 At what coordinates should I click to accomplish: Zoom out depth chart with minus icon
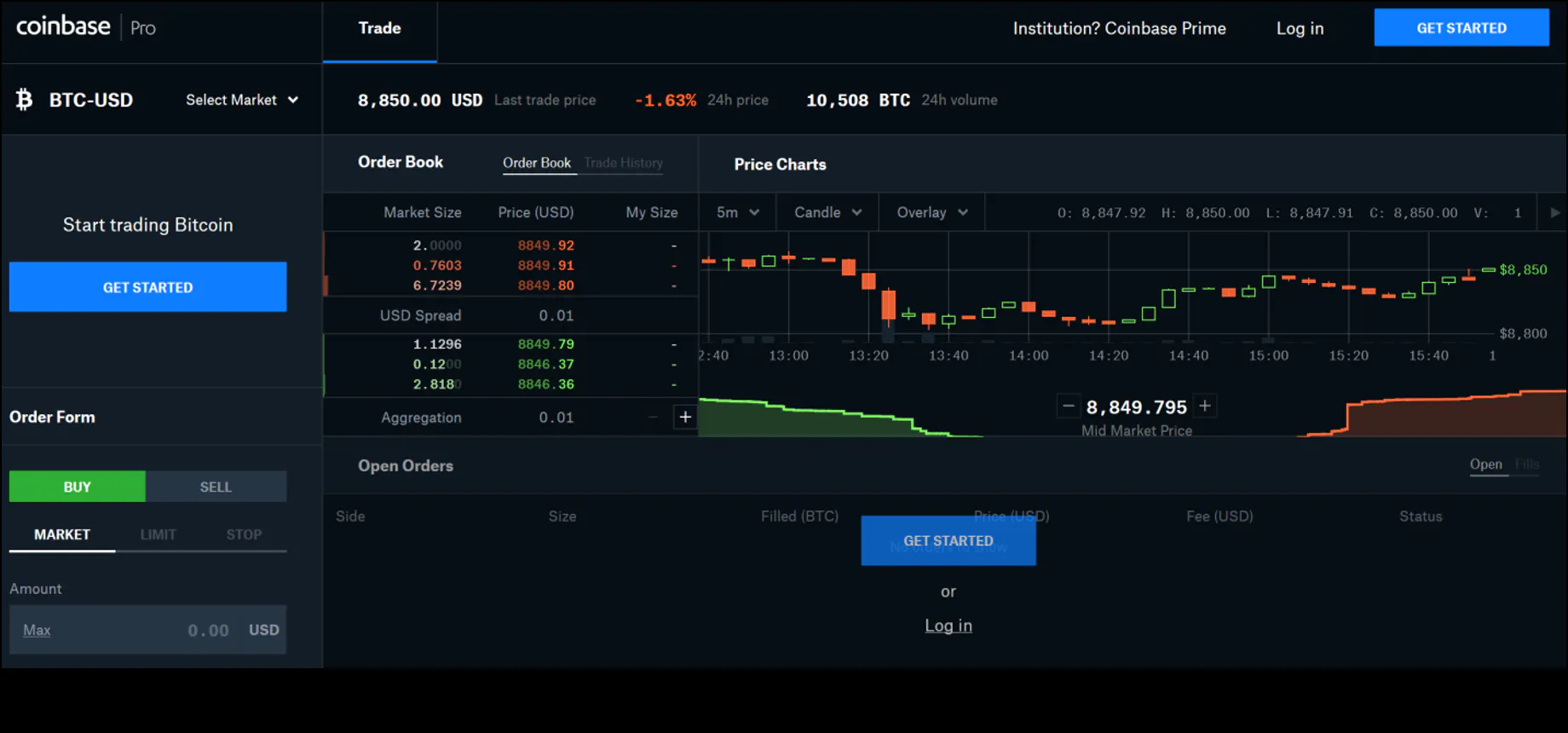[1068, 406]
